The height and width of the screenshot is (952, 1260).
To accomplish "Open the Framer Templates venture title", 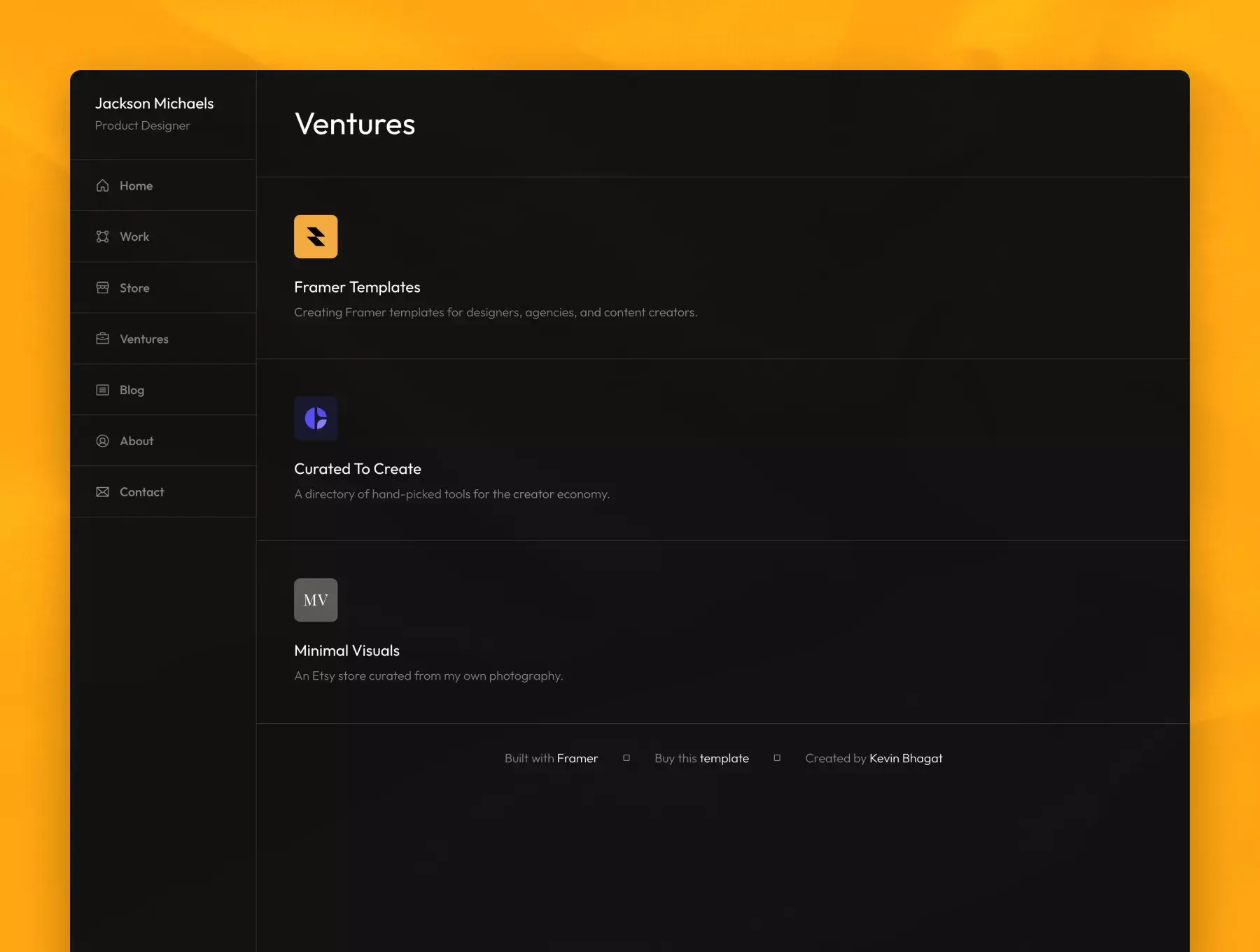I will click(x=357, y=287).
